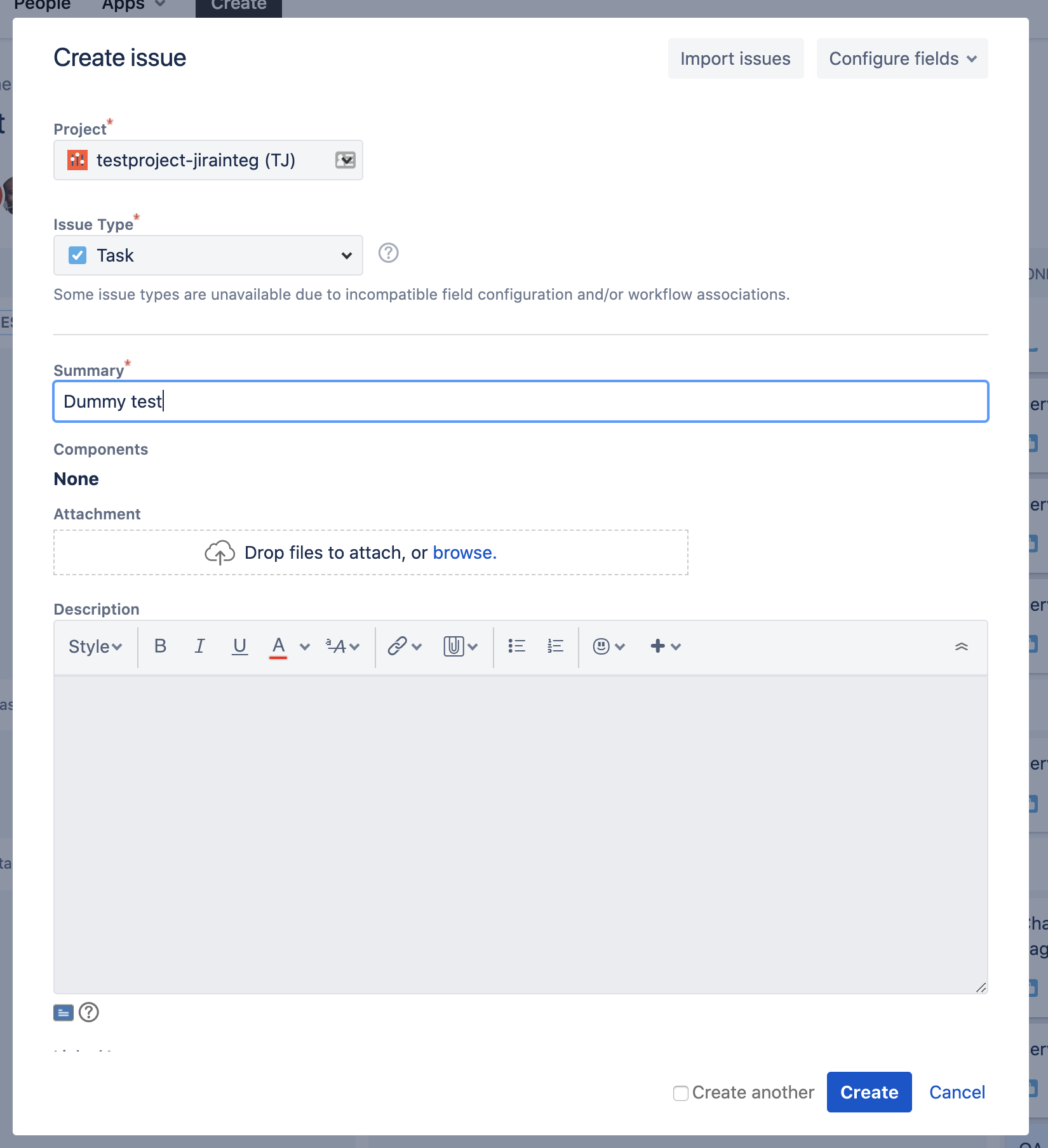This screenshot has width=1048, height=1148.
Task: Open the text color picker swatch
Action: point(278,646)
